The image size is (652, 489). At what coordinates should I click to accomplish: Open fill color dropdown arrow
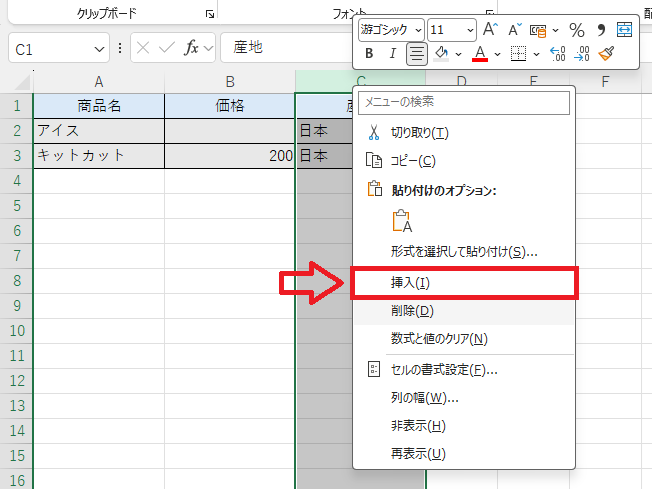(458, 54)
